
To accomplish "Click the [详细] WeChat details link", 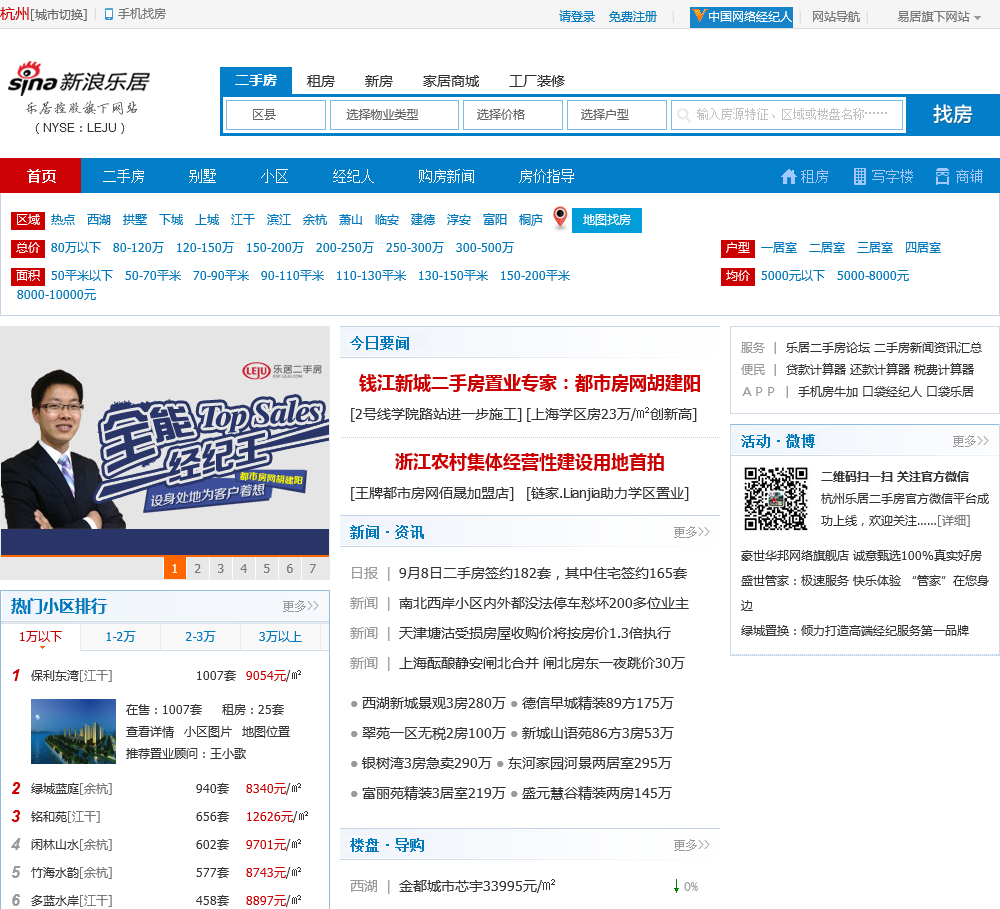I will [x=953, y=521].
